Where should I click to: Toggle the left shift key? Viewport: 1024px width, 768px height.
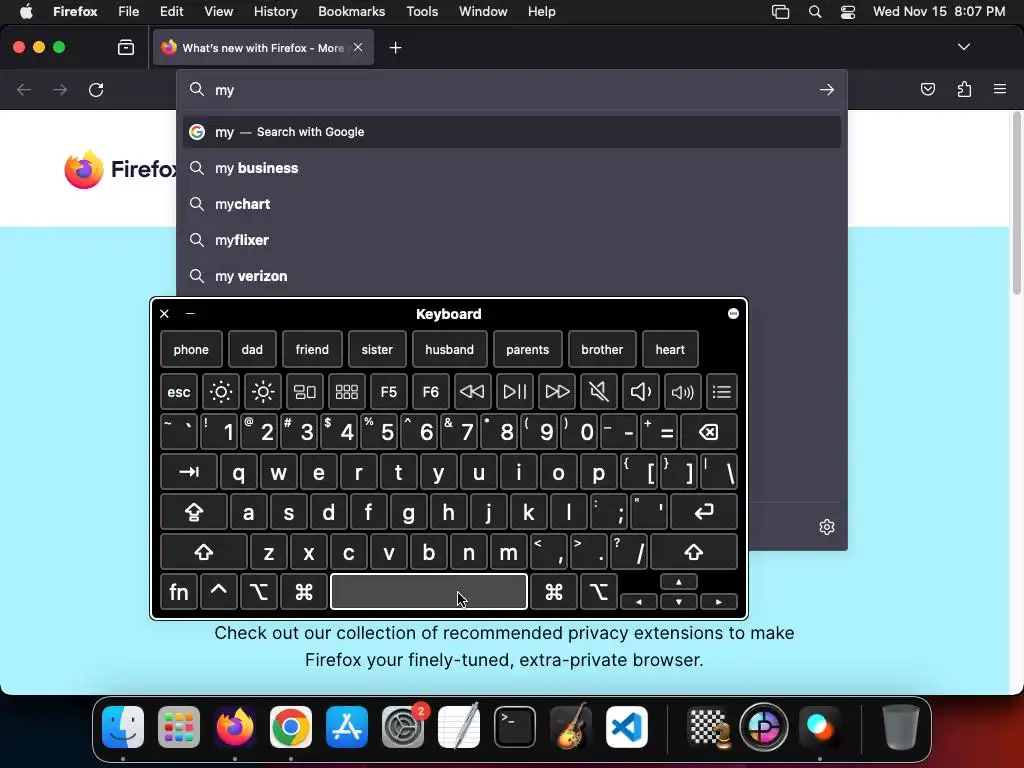click(x=204, y=552)
